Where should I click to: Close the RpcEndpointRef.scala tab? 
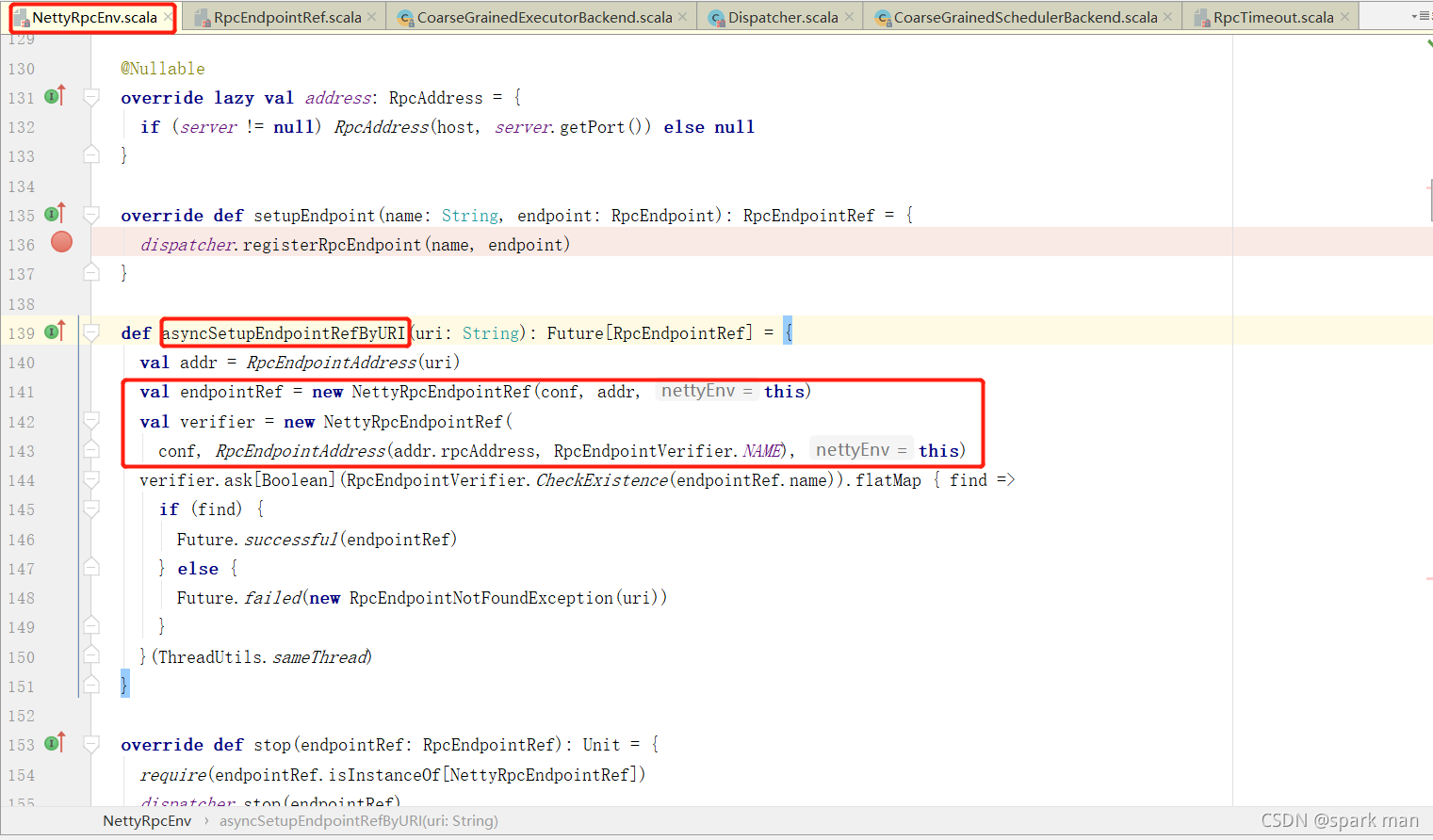pos(372,17)
